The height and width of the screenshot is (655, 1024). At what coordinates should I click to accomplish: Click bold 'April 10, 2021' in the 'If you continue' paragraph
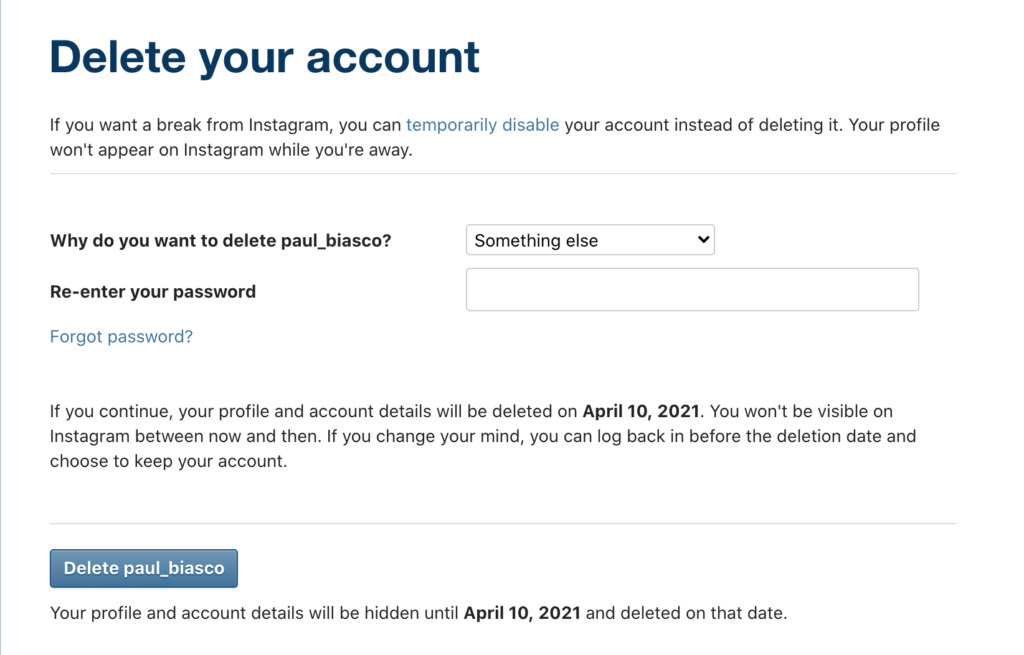tap(641, 411)
